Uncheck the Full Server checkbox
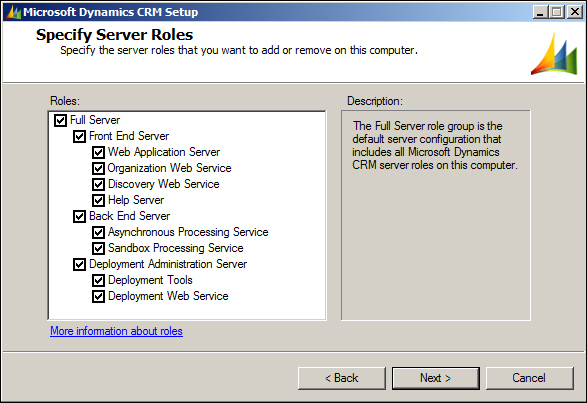 (60, 121)
